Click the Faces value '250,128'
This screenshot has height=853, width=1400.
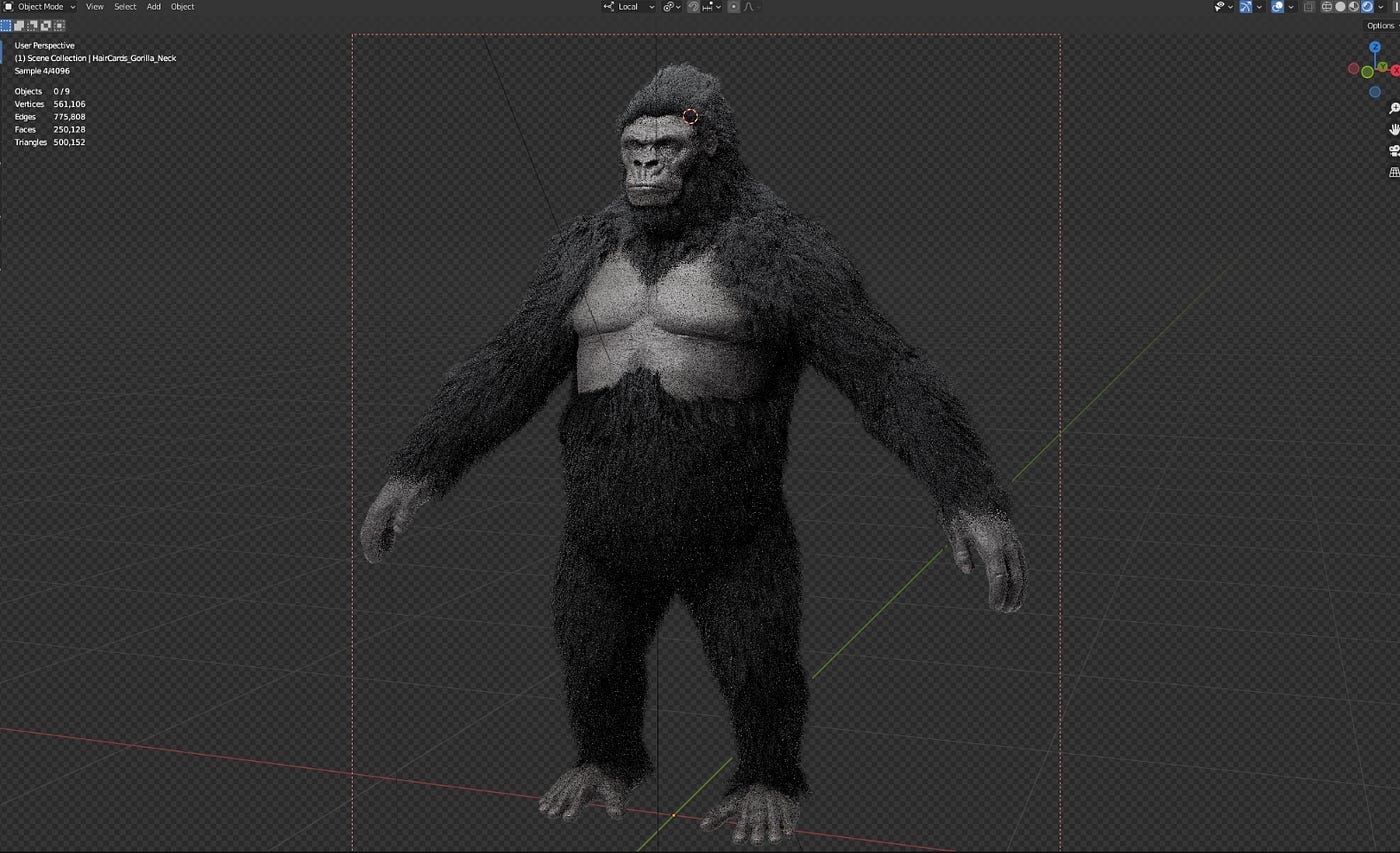(70, 130)
